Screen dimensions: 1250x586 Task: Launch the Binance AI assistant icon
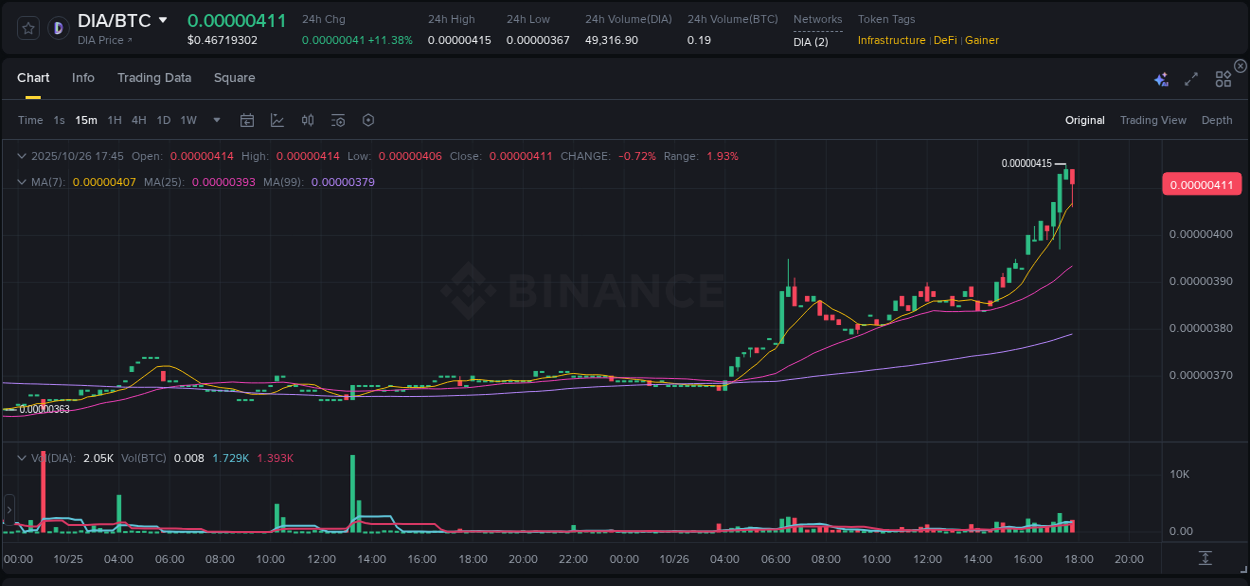(1161, 78)
